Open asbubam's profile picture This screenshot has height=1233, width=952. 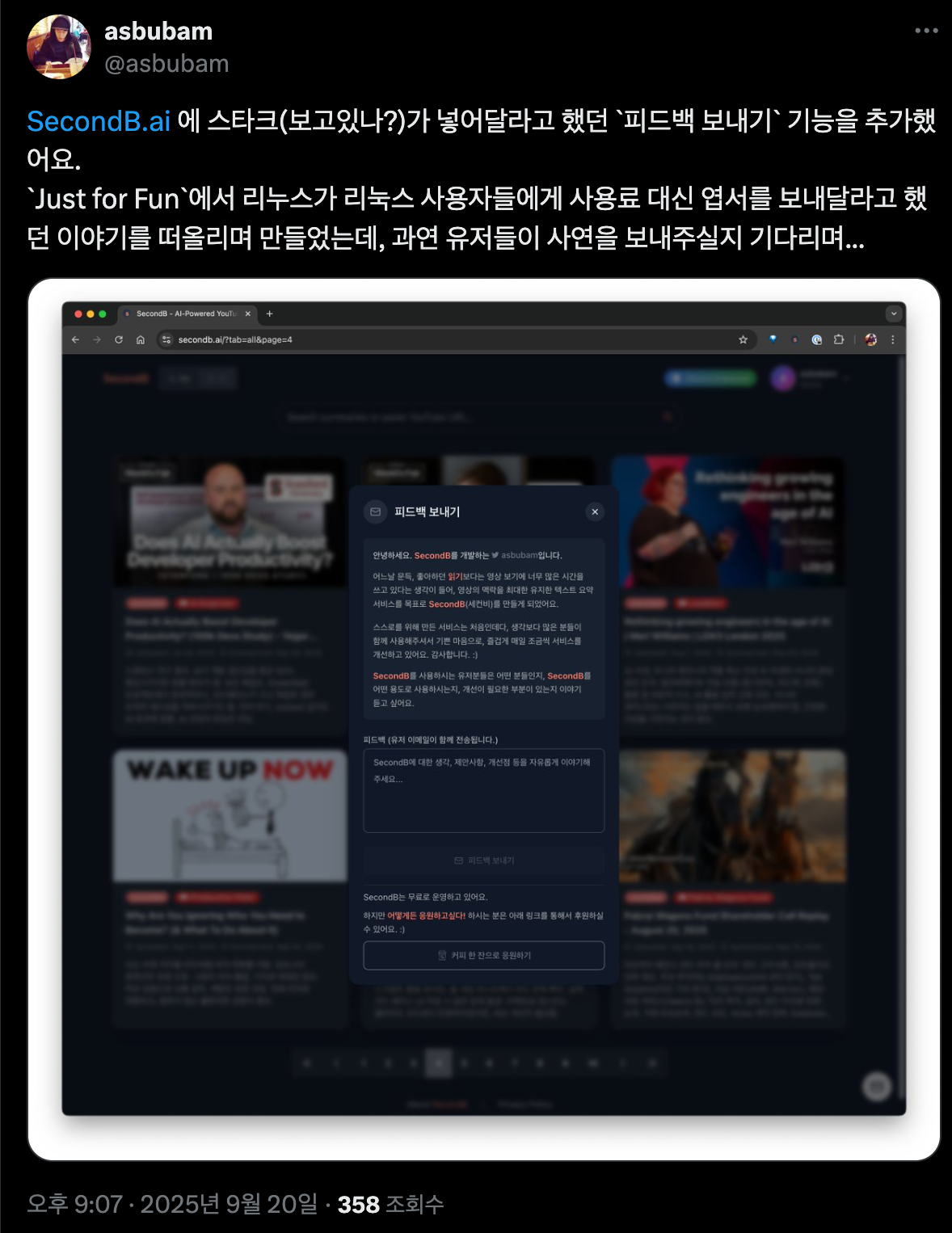59,47
